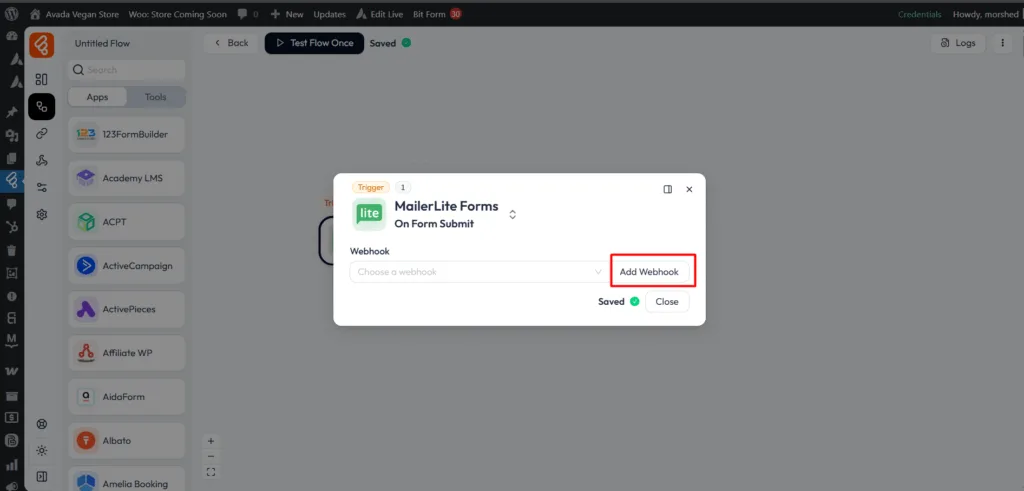The image size is (1024, 491).
Task: Switch to the Apps tab
Action: pyautogui.click(x=97, y=97)
